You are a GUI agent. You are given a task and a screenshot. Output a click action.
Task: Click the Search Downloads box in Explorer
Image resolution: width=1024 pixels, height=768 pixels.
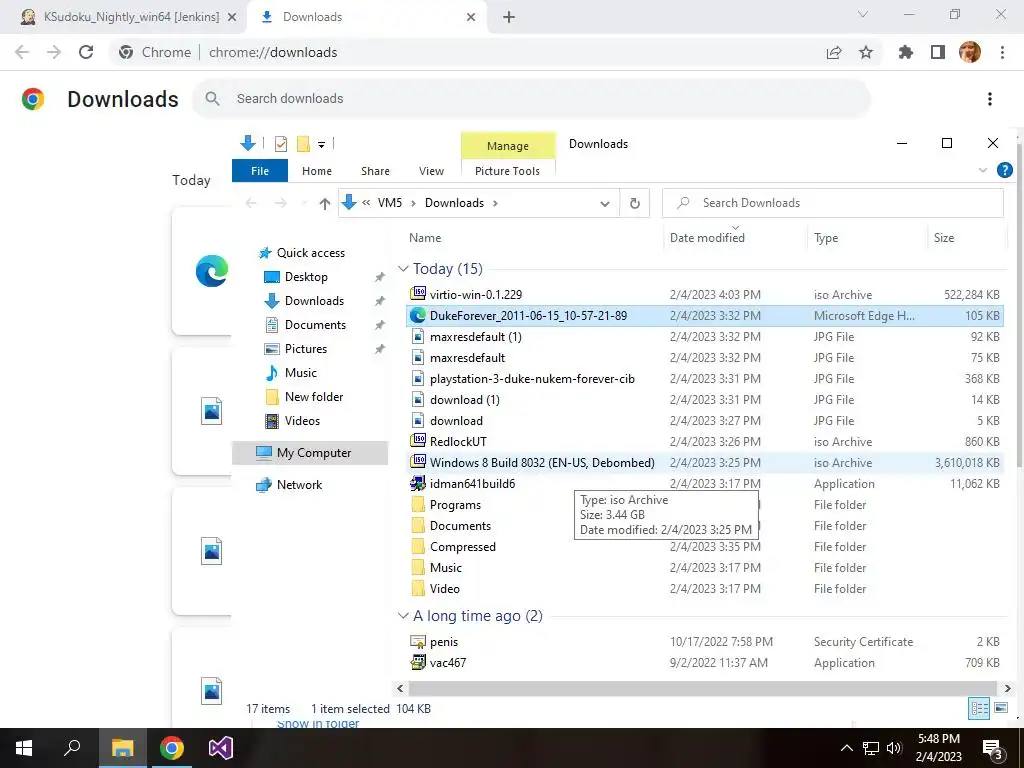pos(833,203)
